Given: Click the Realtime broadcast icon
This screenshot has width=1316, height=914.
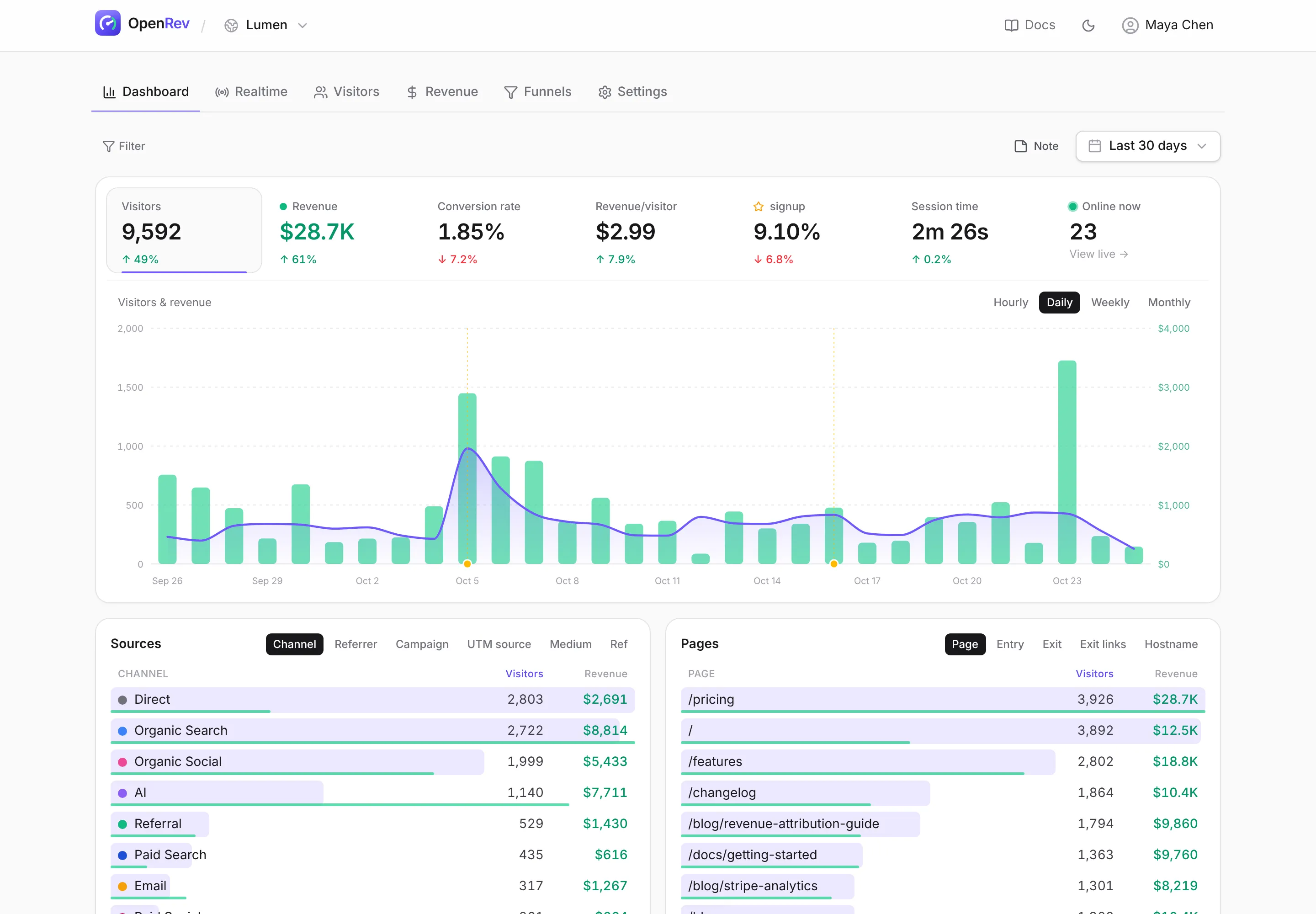Looking at the screenshot, I should [222, 92].
